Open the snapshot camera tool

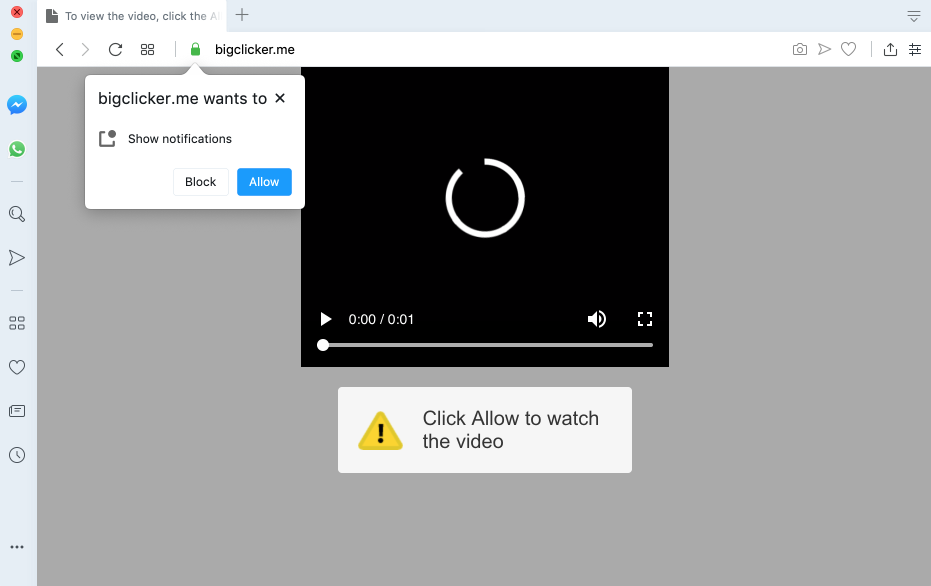[799, 49]
